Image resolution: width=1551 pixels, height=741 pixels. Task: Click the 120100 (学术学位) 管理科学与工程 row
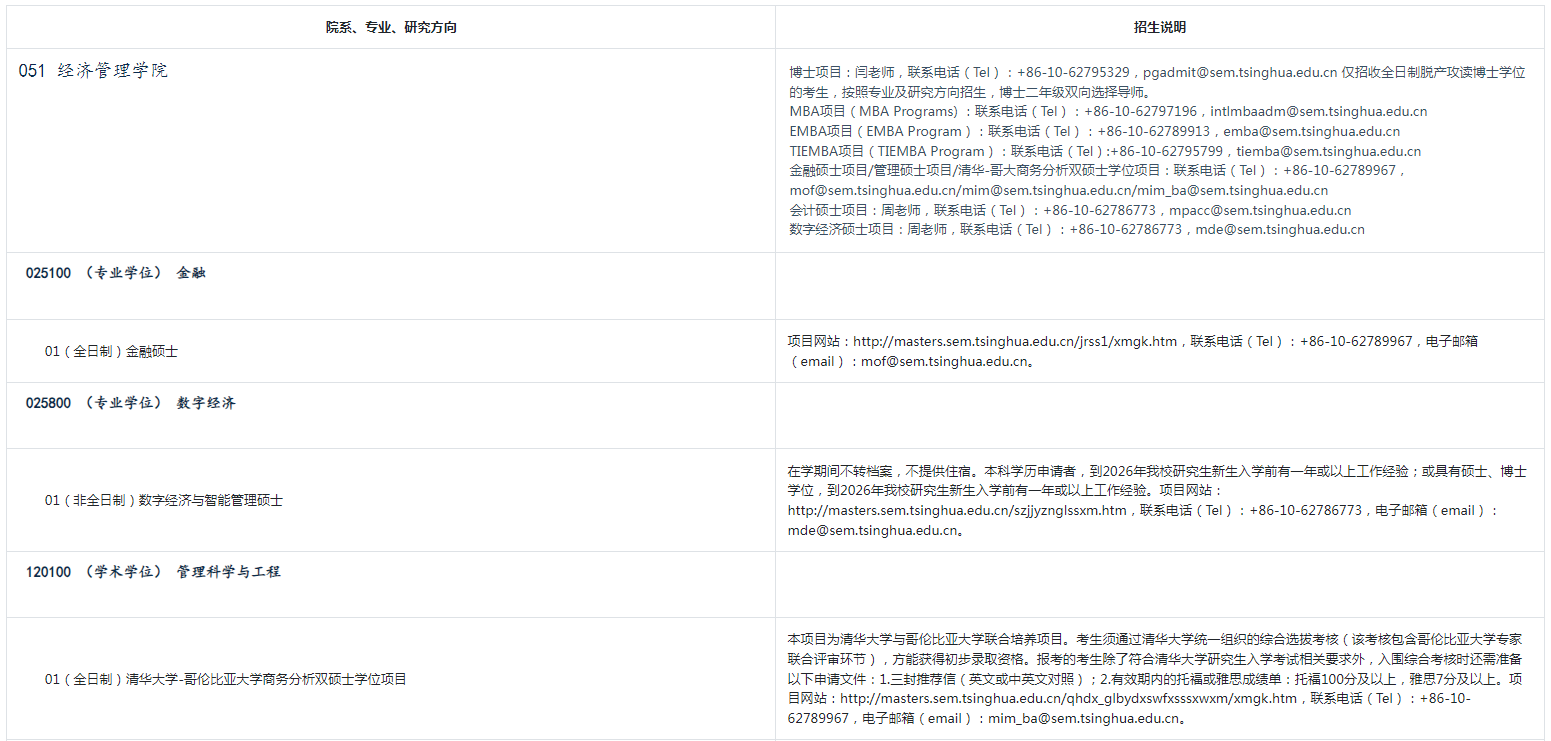pyautogui.click(x=153, y=572)
